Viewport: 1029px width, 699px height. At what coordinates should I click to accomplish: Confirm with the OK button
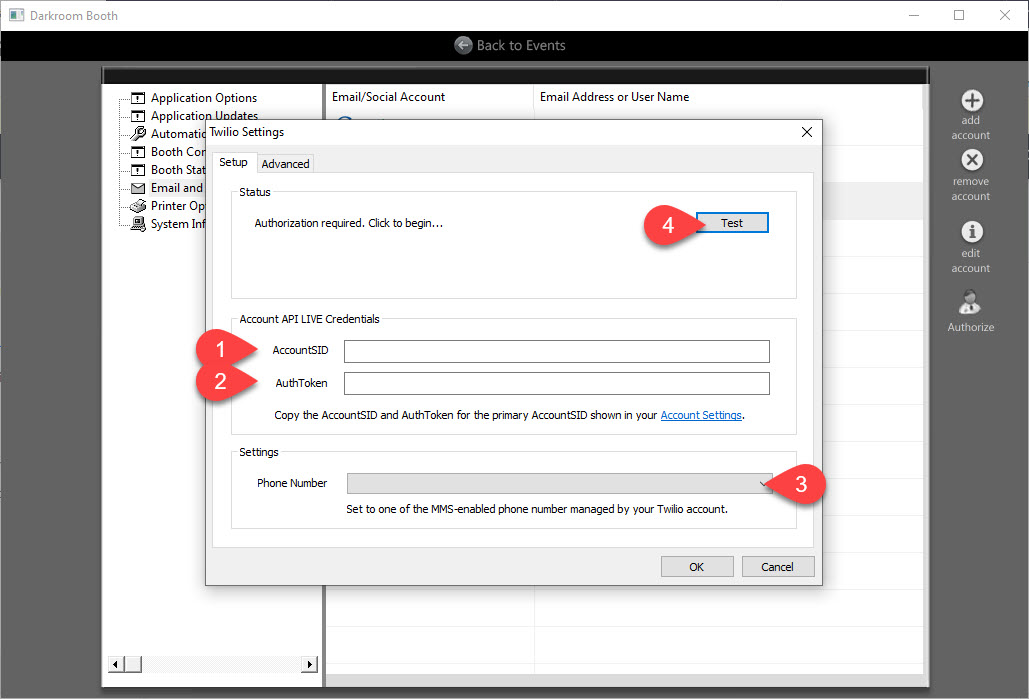(x=697, y=567)
